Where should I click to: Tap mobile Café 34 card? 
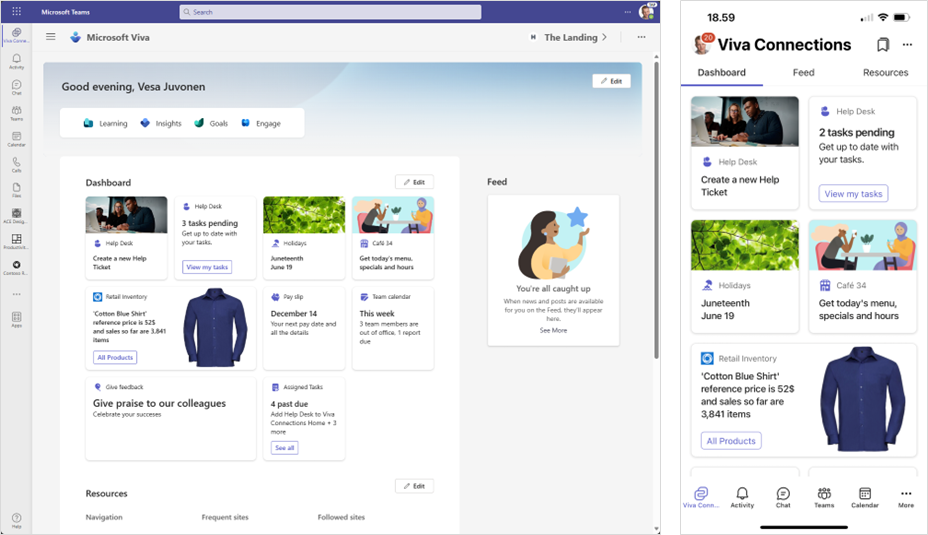point(862,277)
